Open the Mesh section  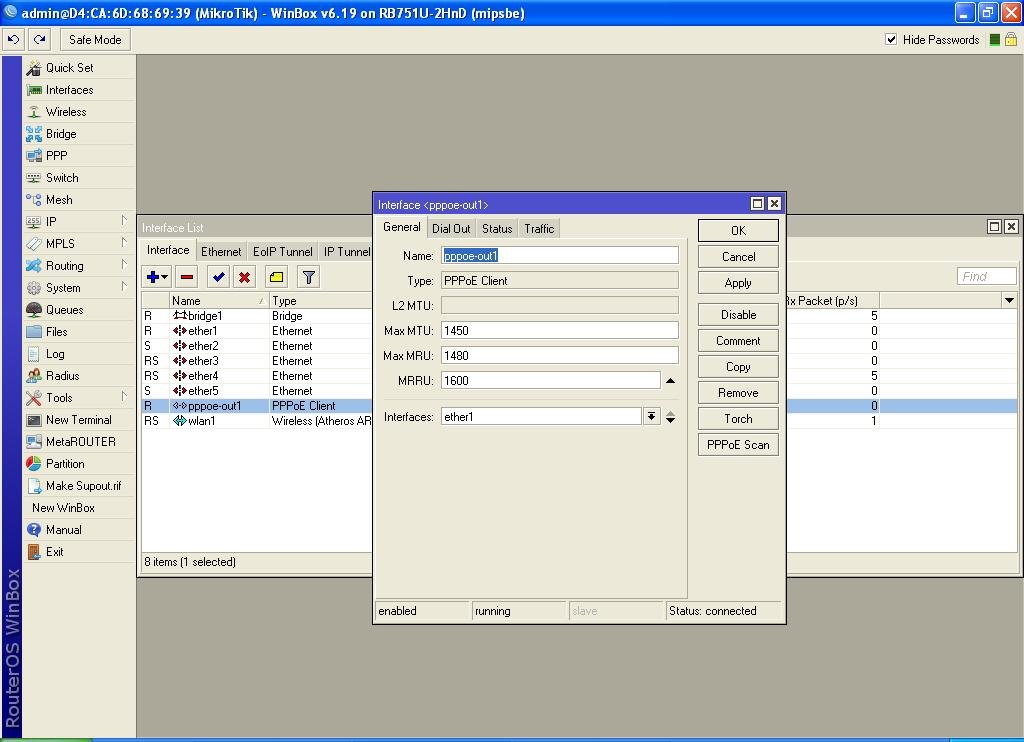[x=79, y=200]
